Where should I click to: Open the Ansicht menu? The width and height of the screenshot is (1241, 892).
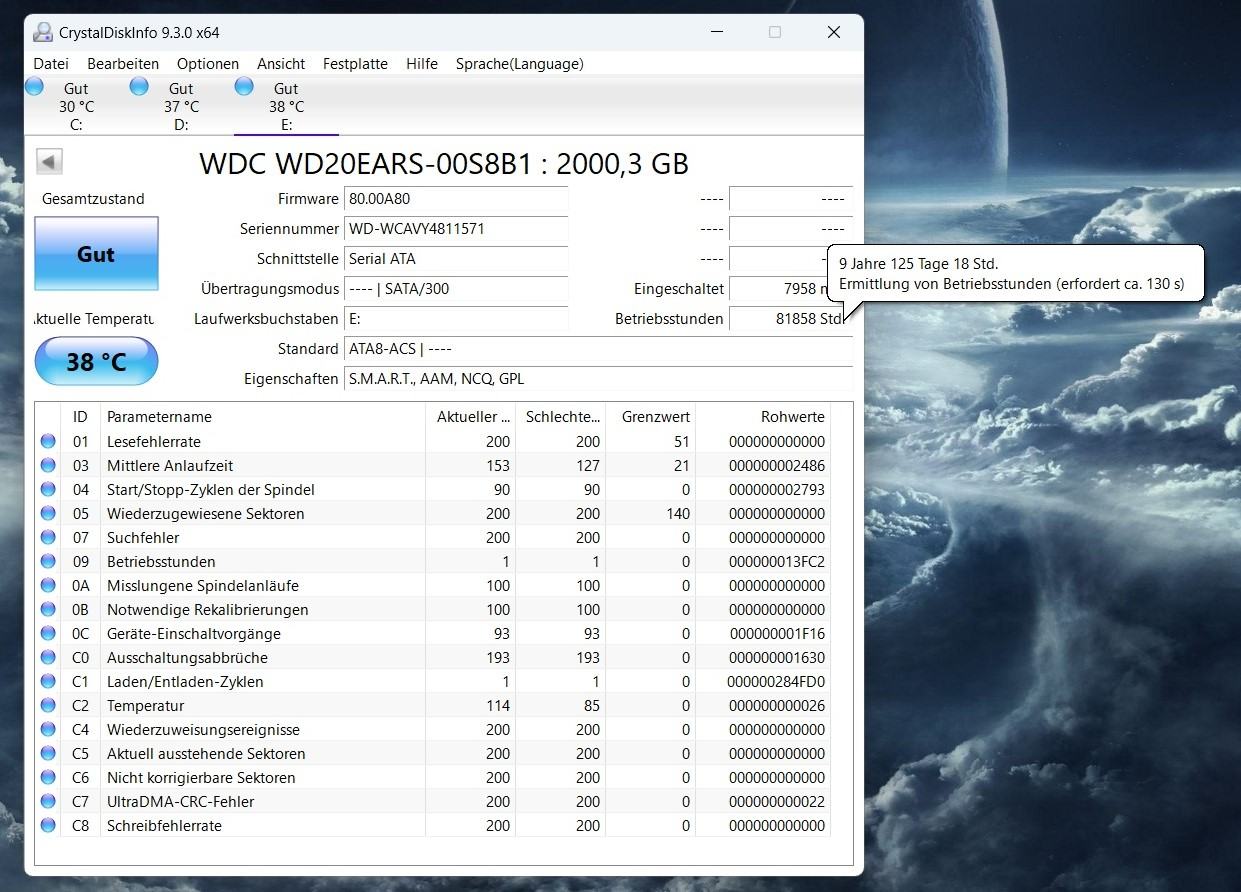coord(281,63)
